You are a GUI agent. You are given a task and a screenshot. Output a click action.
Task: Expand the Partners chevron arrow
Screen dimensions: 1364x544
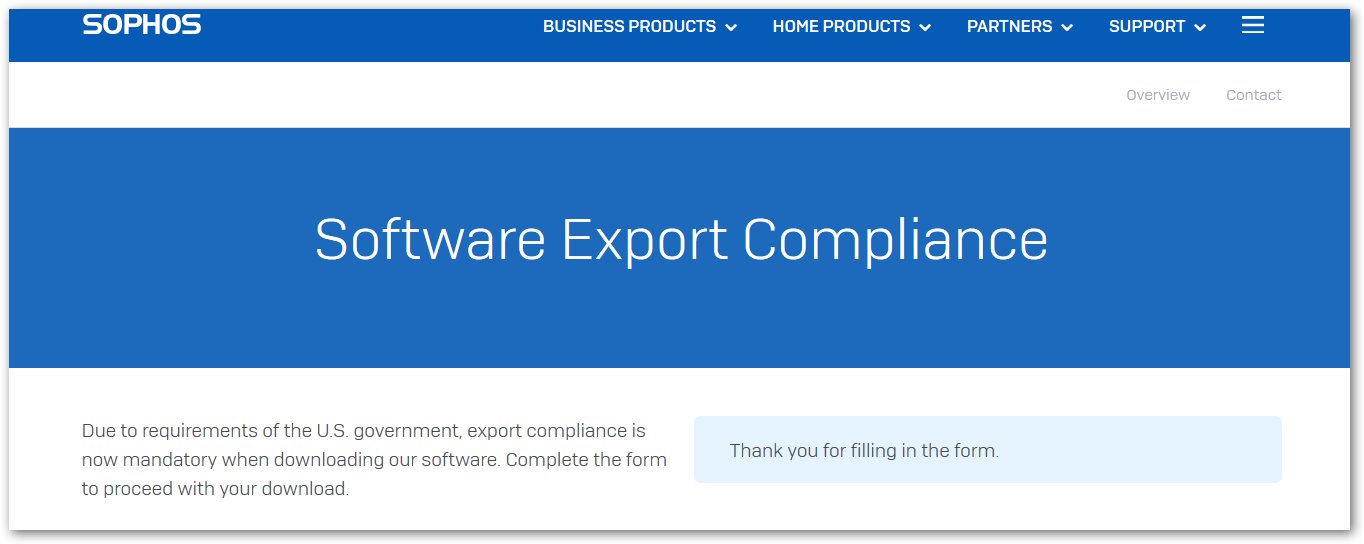(x=1067, y=28)
